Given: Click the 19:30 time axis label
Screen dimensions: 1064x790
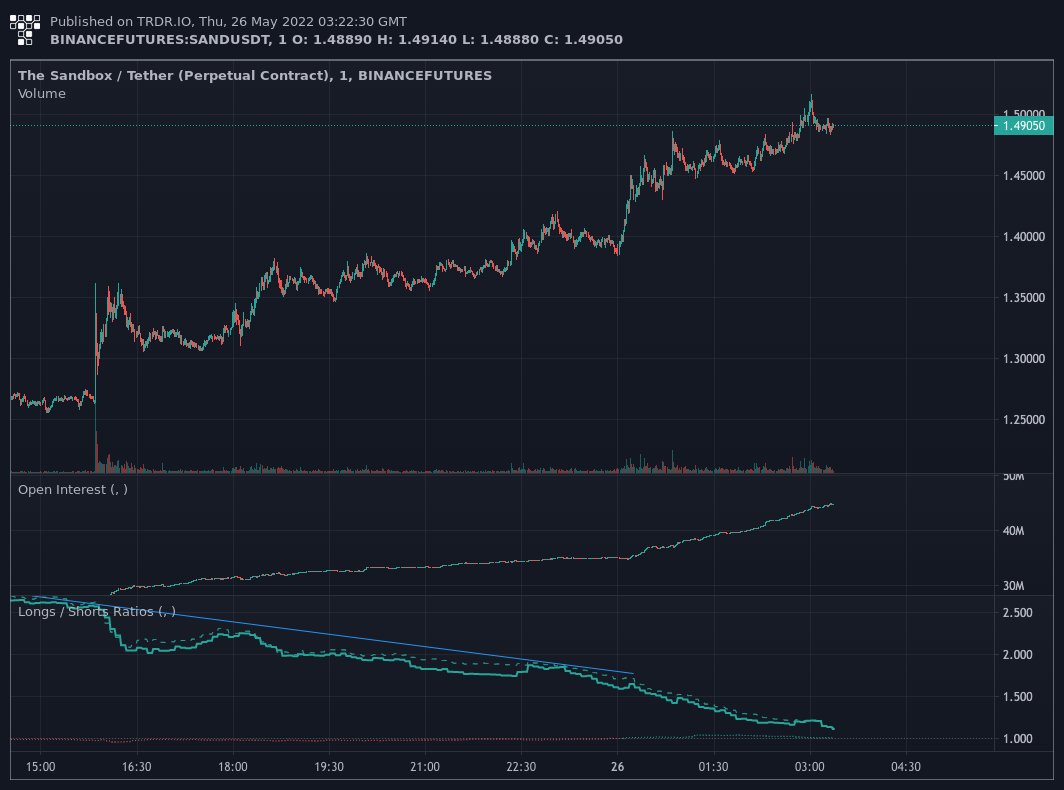Looking at the screenshot, I should 329,767.
